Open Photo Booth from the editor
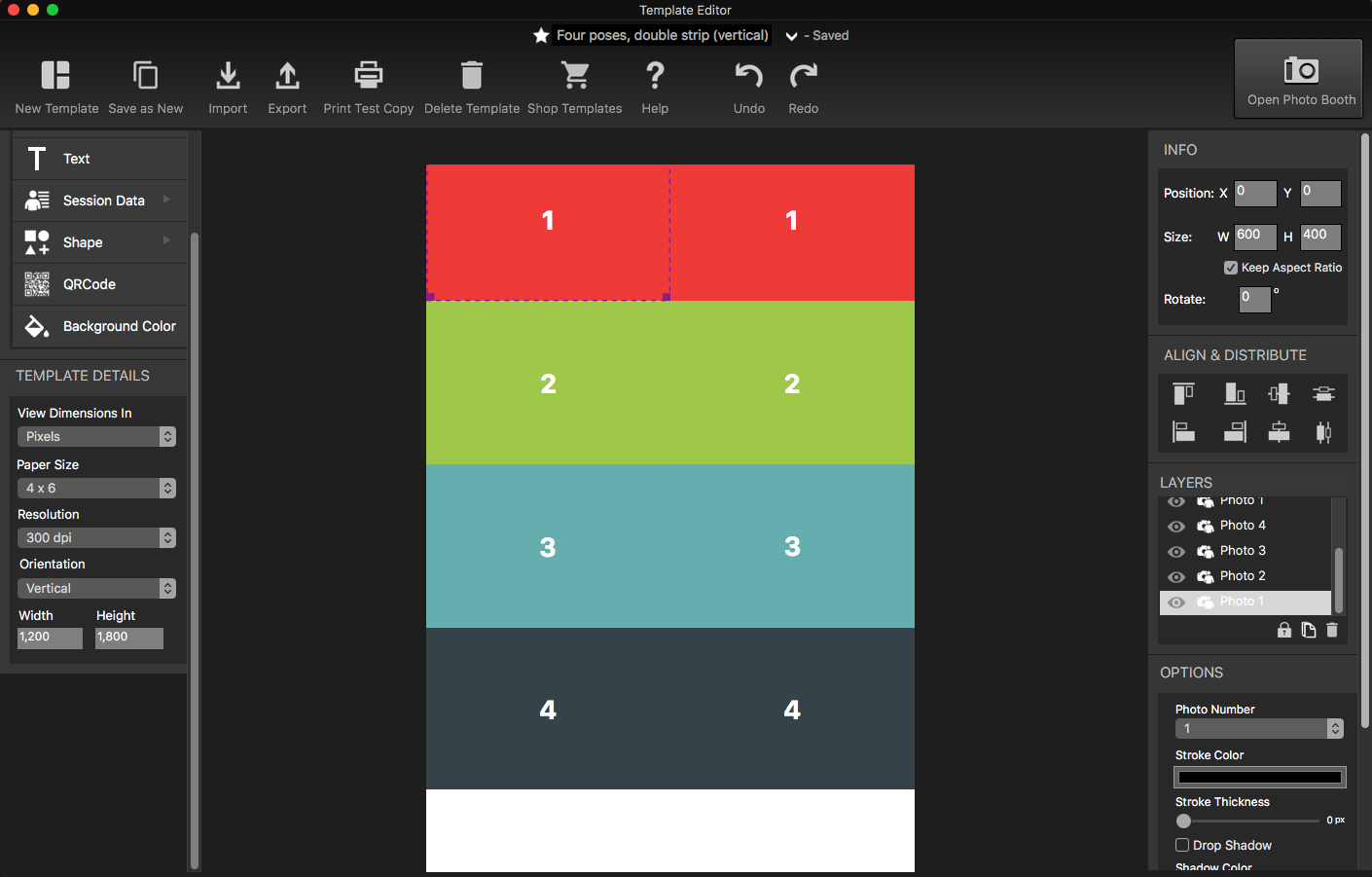 (x=1298, y=78)
